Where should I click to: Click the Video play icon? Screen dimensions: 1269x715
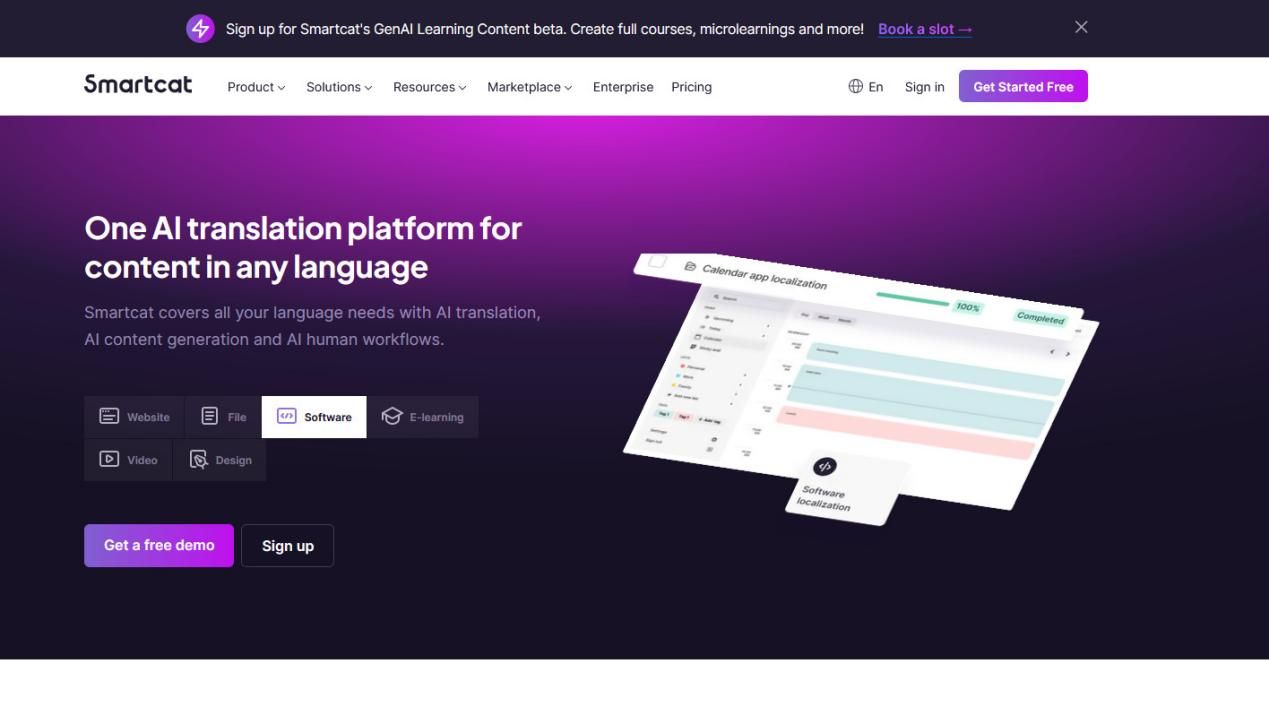click(x=109, y=459)
